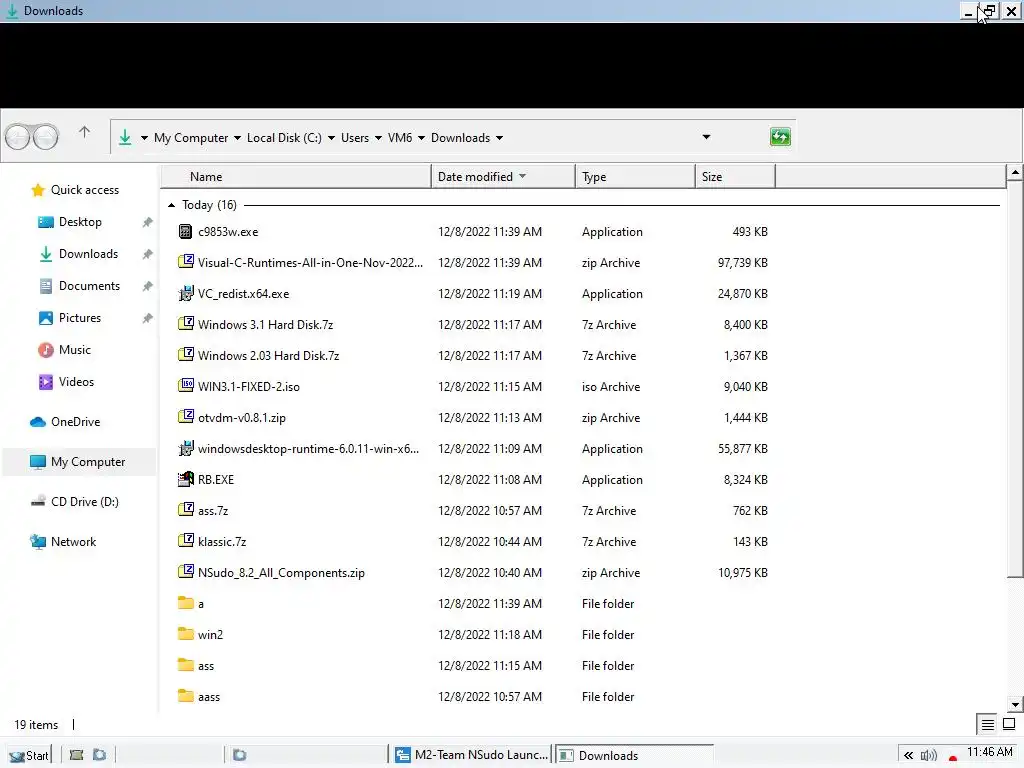Screen dimensions: 1024x768
Task: Click the vertical scrollbar thumb
Action: (1014, 380)
